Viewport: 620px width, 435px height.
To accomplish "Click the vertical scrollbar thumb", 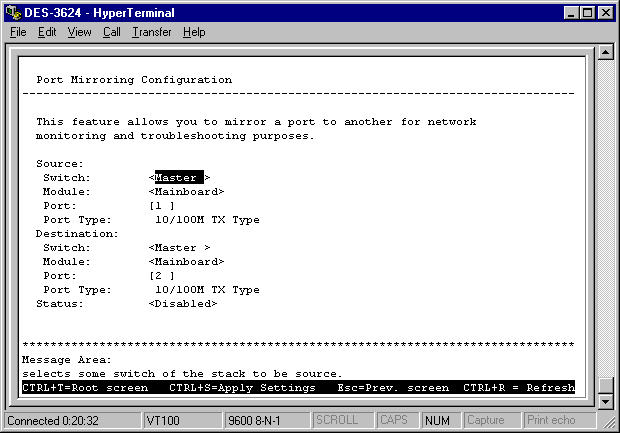I will point(605,386).
